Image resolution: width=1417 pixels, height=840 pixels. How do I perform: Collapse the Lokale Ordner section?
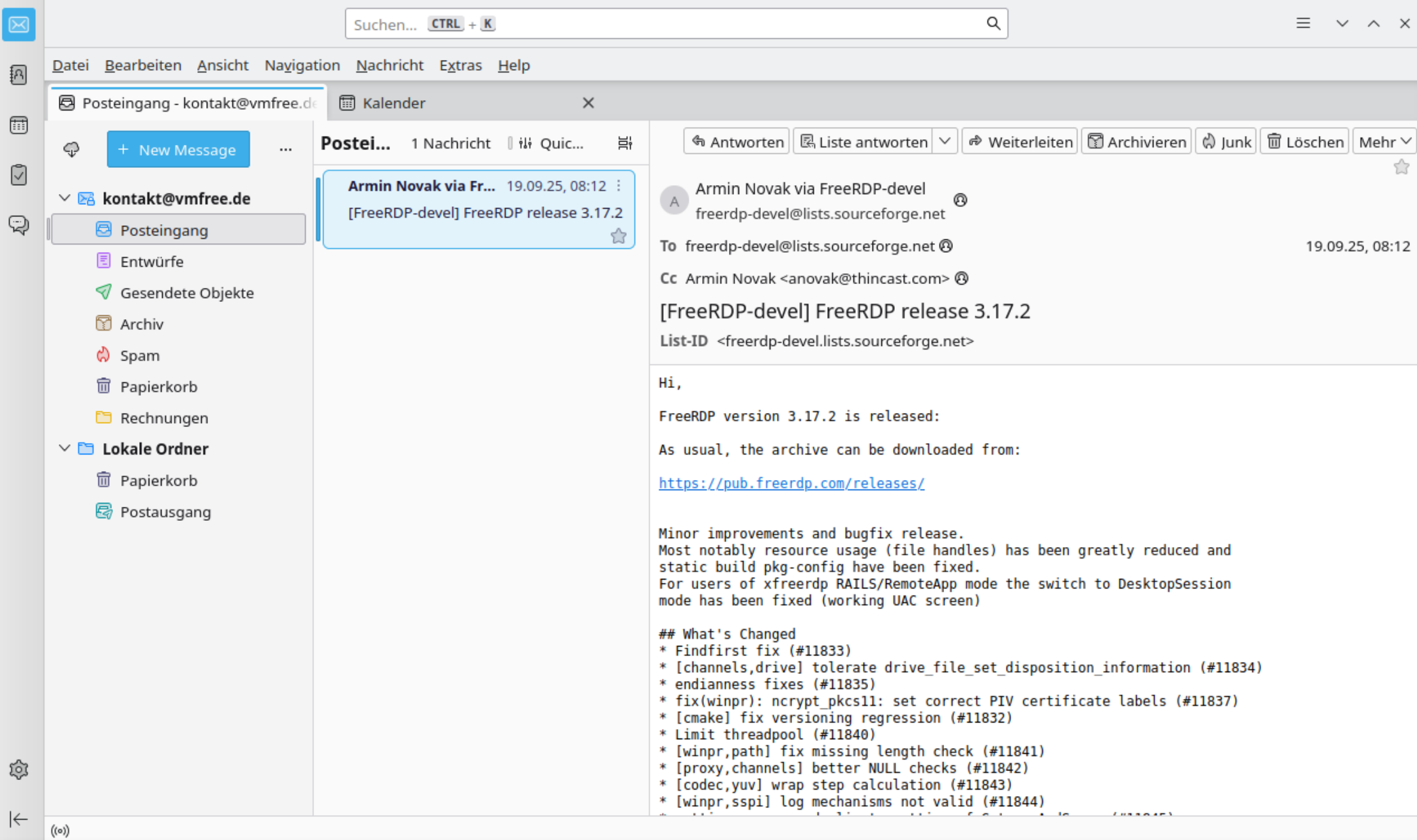tap(64, 447)
